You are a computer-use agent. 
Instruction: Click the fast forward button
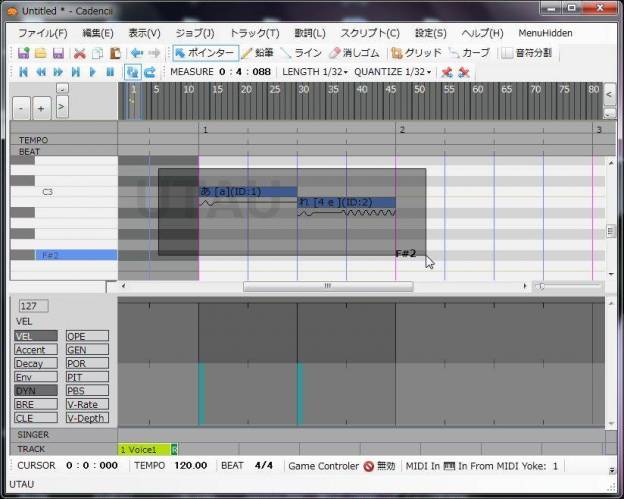[x=58, y=72]
